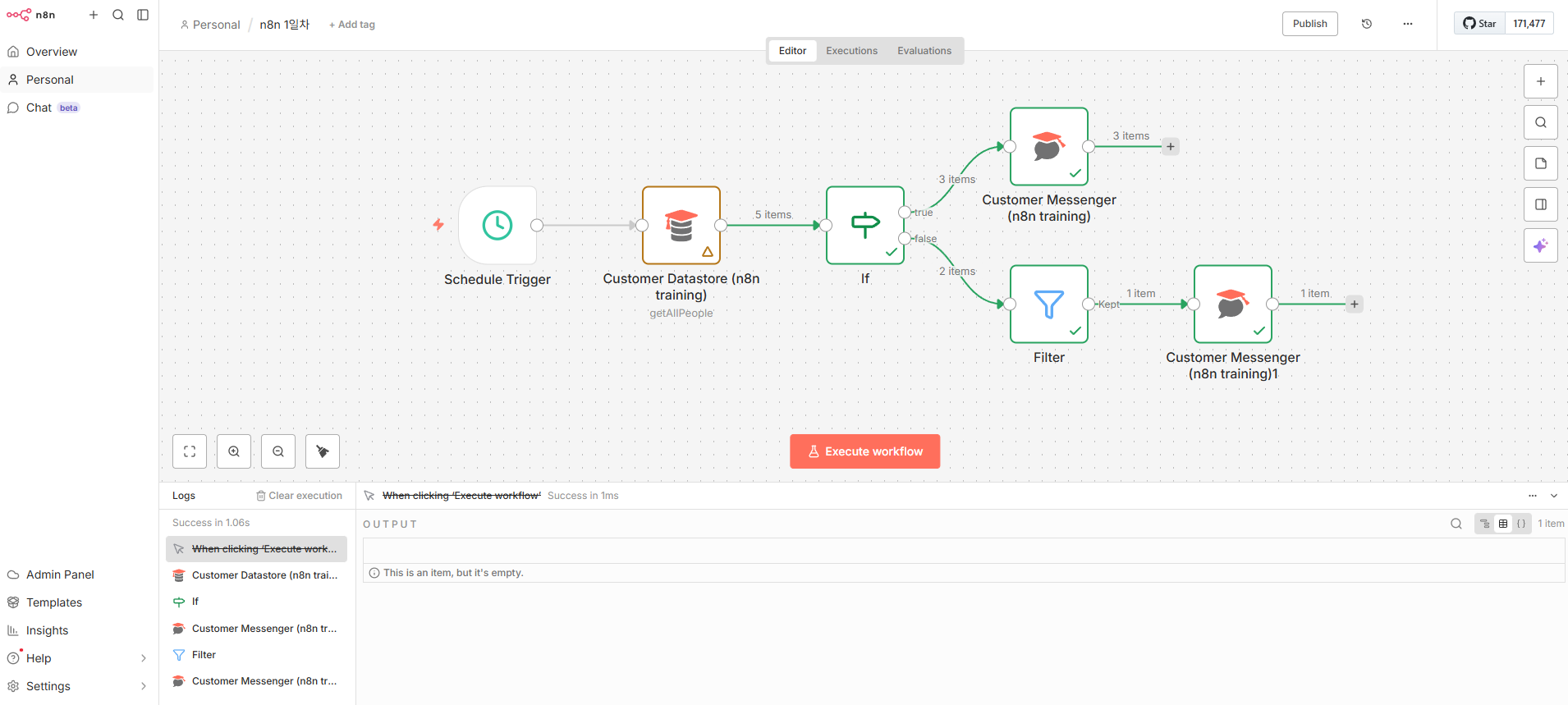Switch output to JSON view
This screenshot has width=1568, height=705.
click(1521, 524)
